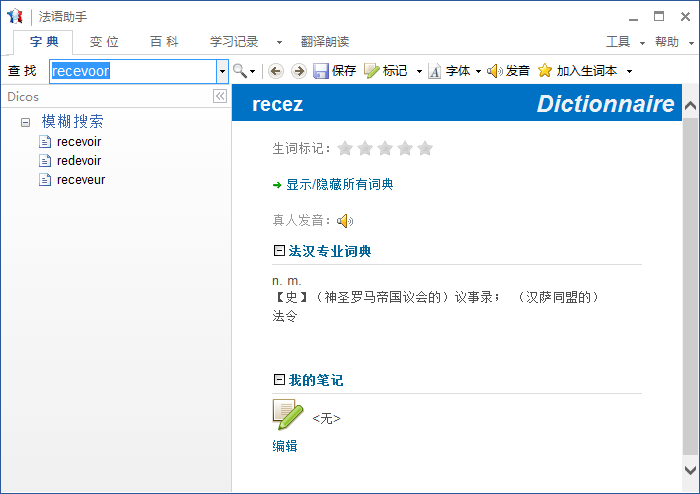Click 显示/隐藏所有词典 link
The height and width of the screenshot is (494, 700).
click(x=339, y=184)
